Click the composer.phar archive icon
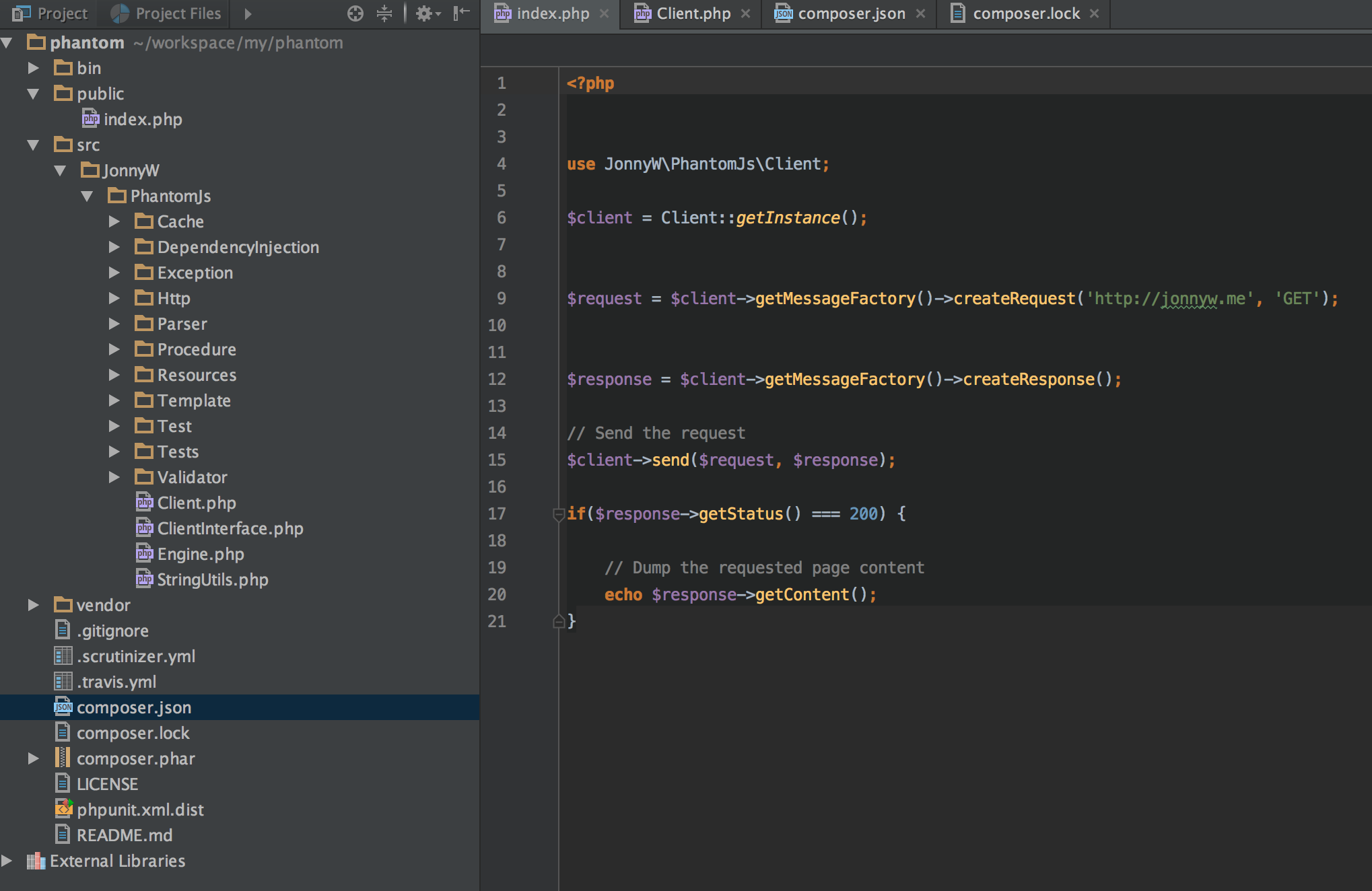 [x=63, y=758]
